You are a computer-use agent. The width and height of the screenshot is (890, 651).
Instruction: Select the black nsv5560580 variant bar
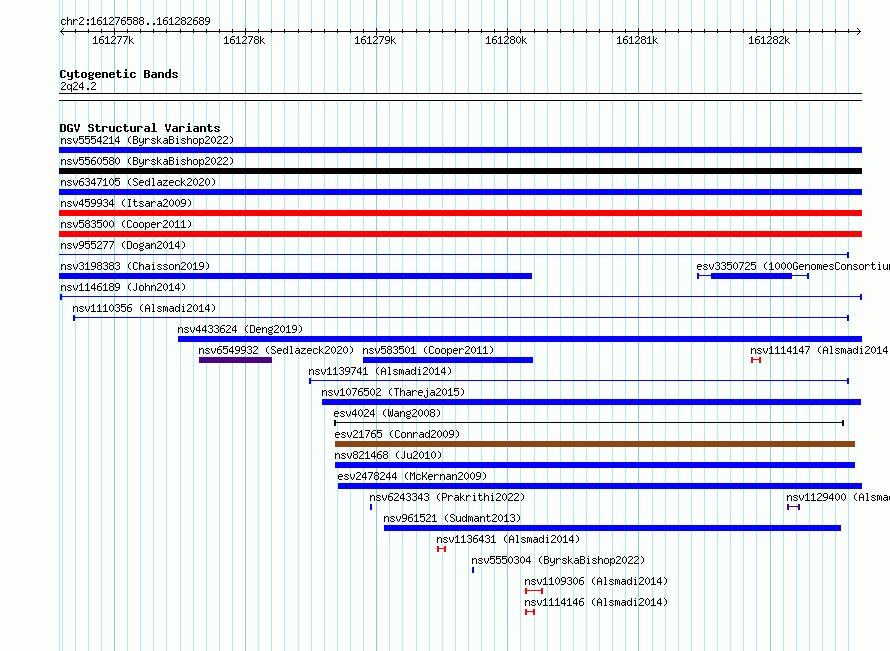(460, 171)
